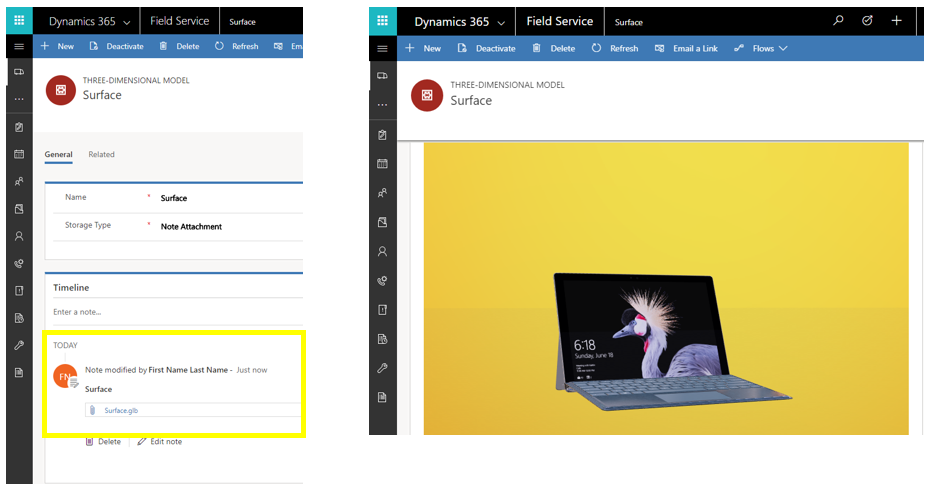Open app launcher waffle in left window
Viewport: 940px width, 490px height.
(x=19, y=20)
